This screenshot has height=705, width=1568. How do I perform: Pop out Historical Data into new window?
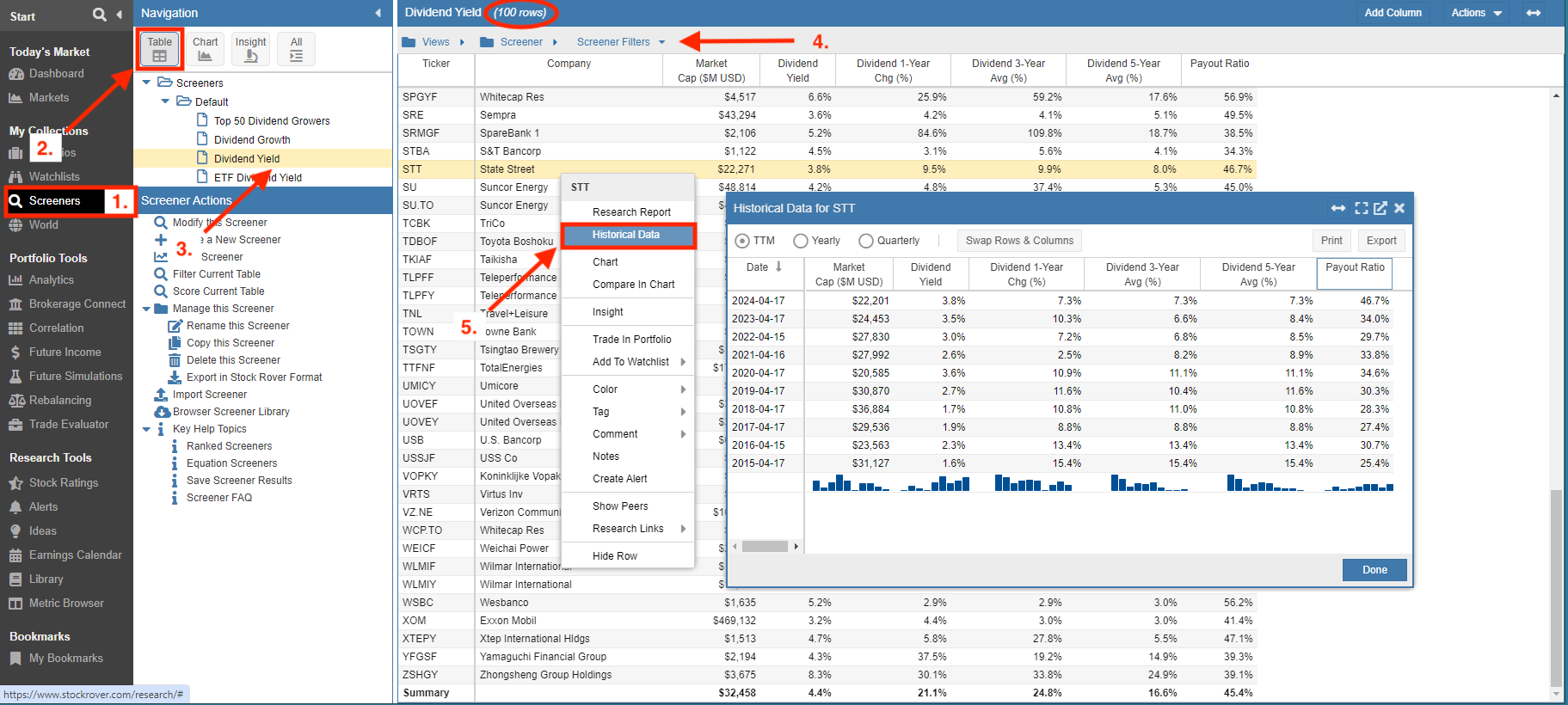click(x=1380, y=208)
